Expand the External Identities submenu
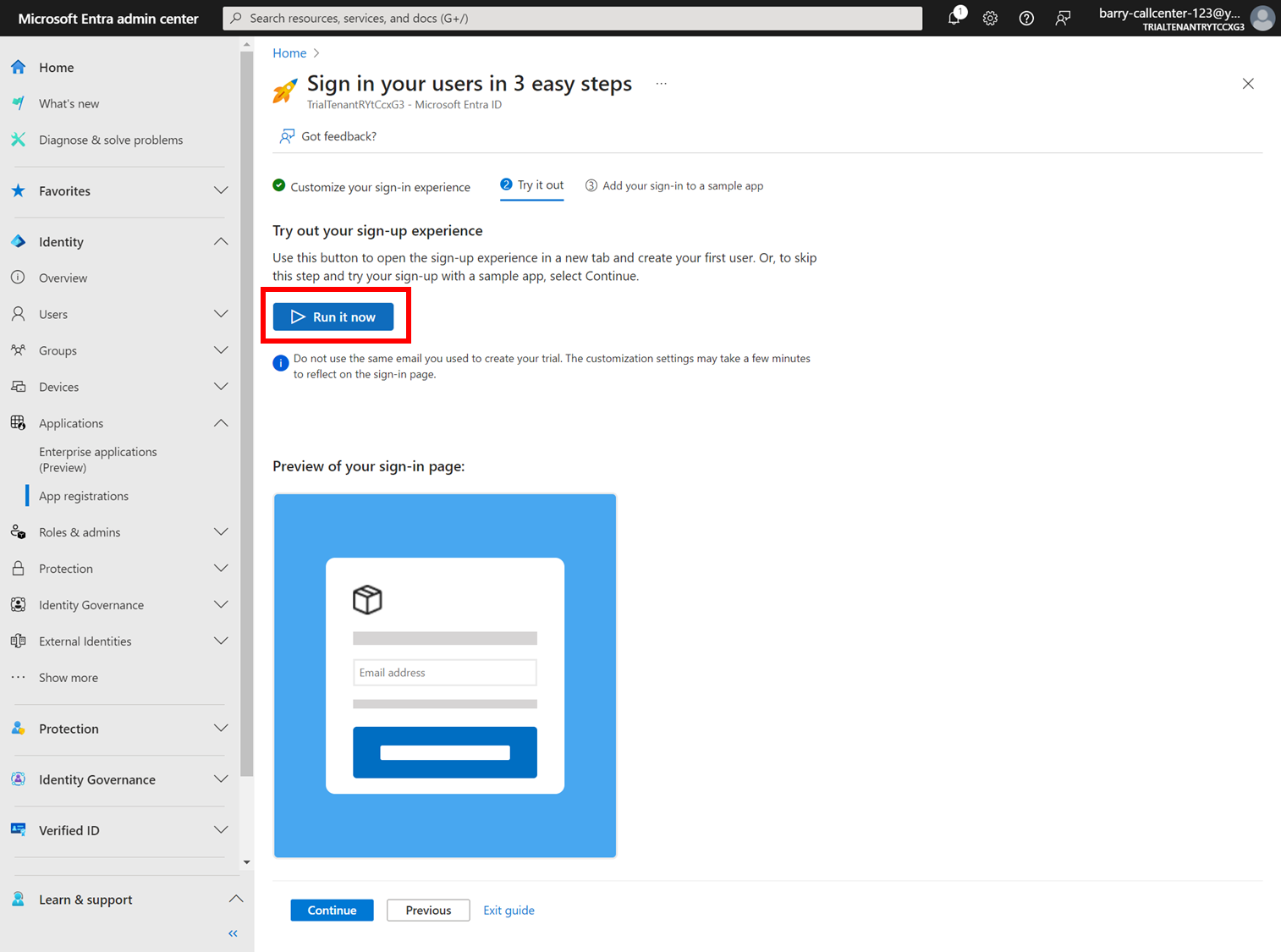 click(221, 641)
